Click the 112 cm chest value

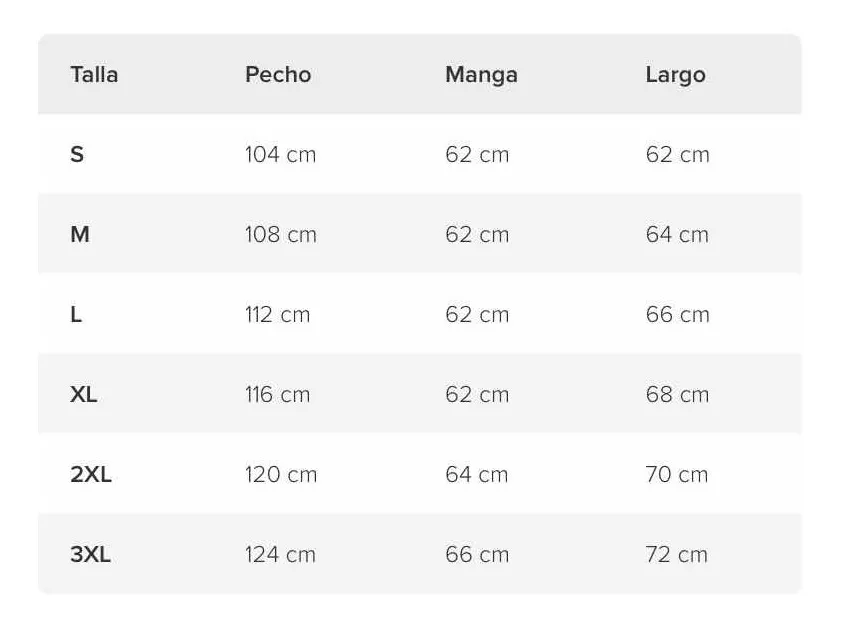point(278,314)
